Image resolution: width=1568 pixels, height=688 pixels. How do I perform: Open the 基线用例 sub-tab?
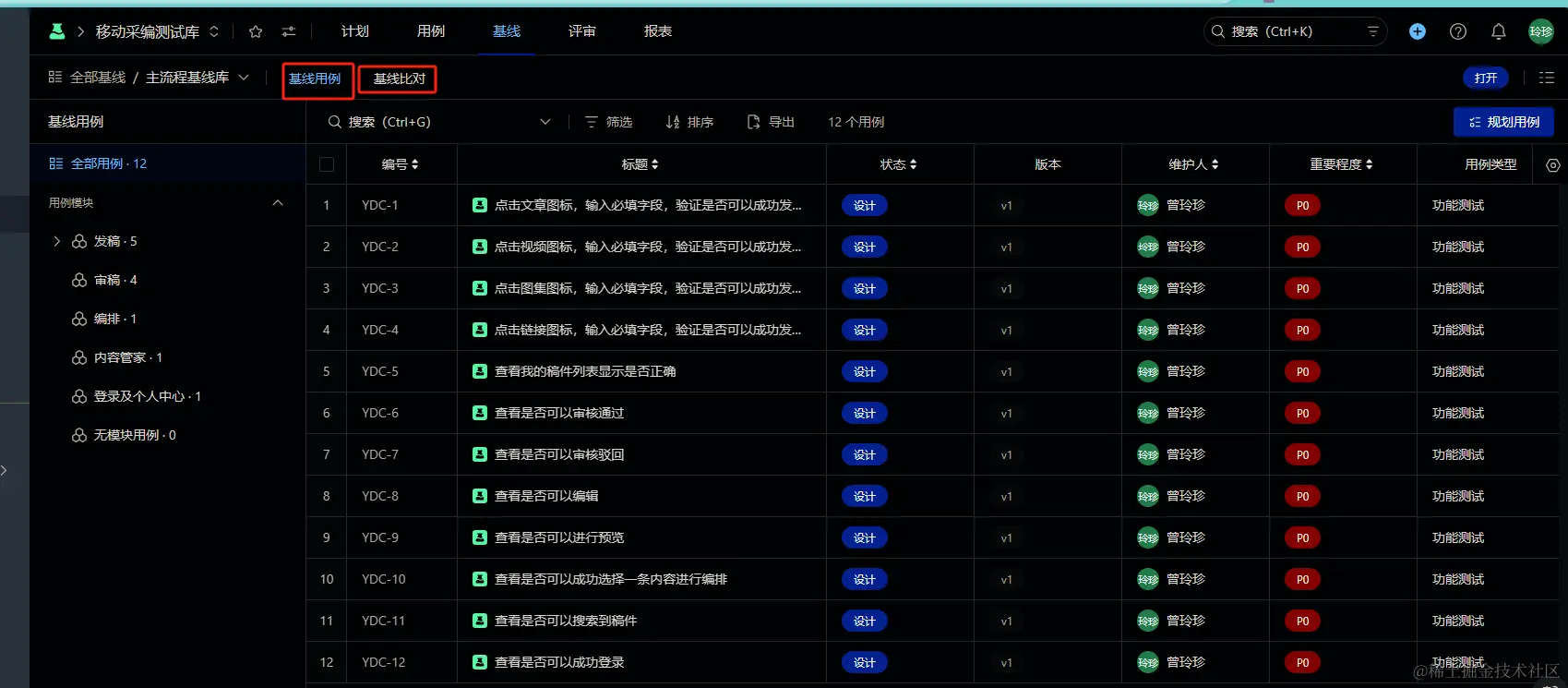[x=315, y=78]
